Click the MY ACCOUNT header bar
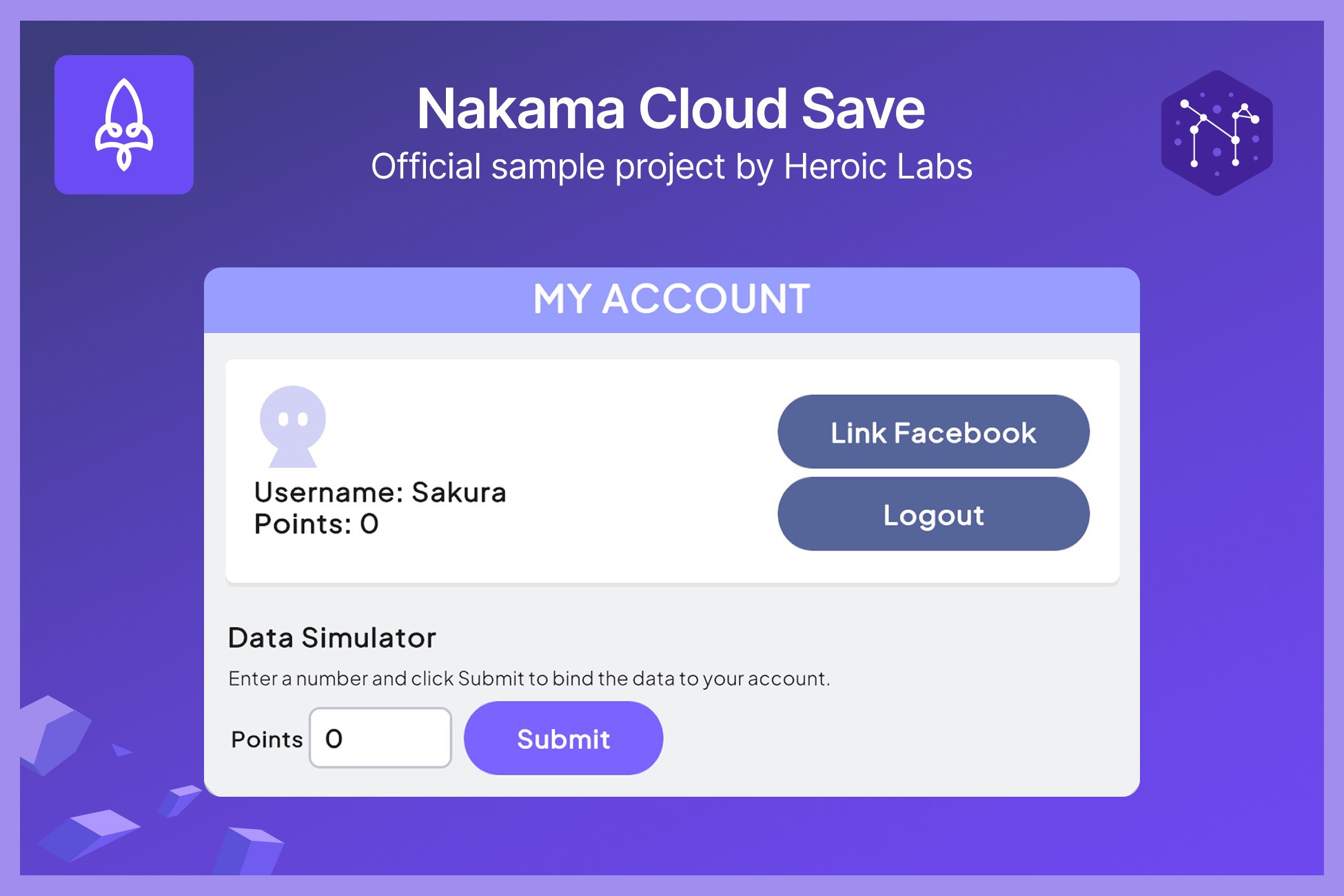This screenshot has width=1344, height=896. click(x=672, y=297)
